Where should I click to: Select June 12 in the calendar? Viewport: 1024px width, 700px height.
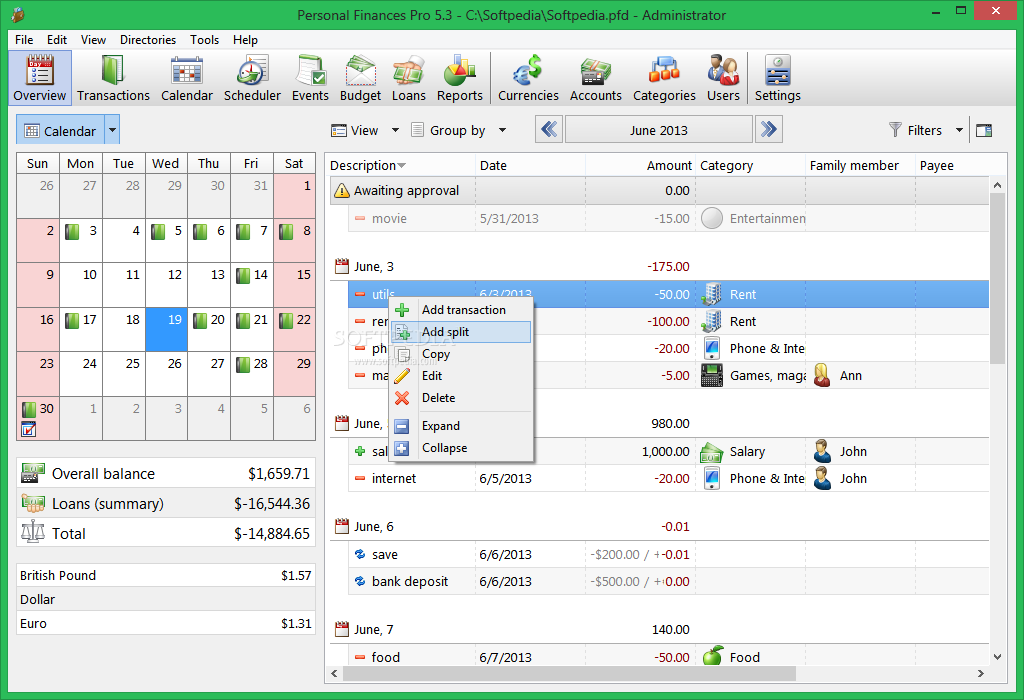click(x=167, y=285)
